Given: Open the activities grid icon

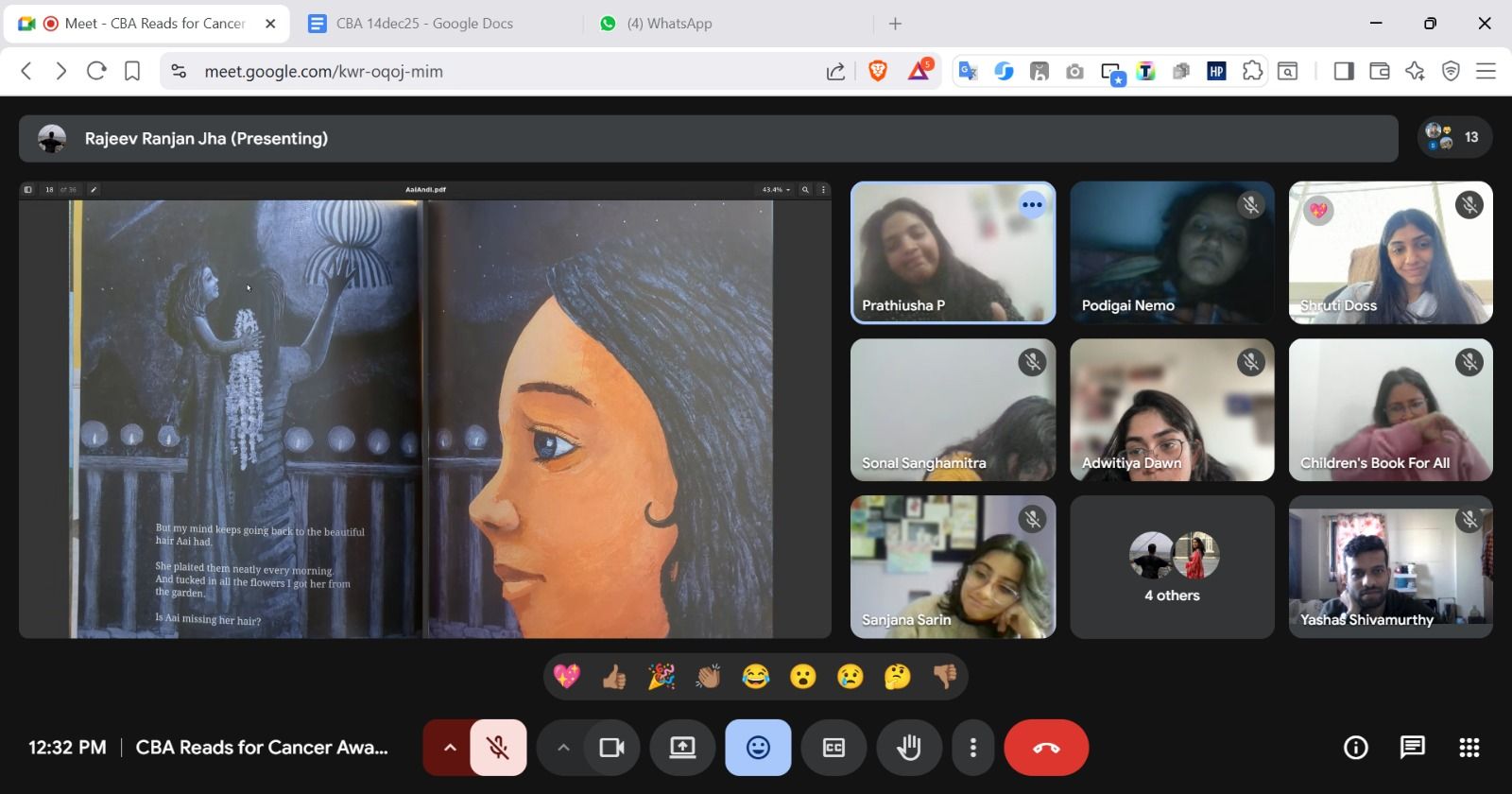Looking at the screenshot, I should point(1469,748).
